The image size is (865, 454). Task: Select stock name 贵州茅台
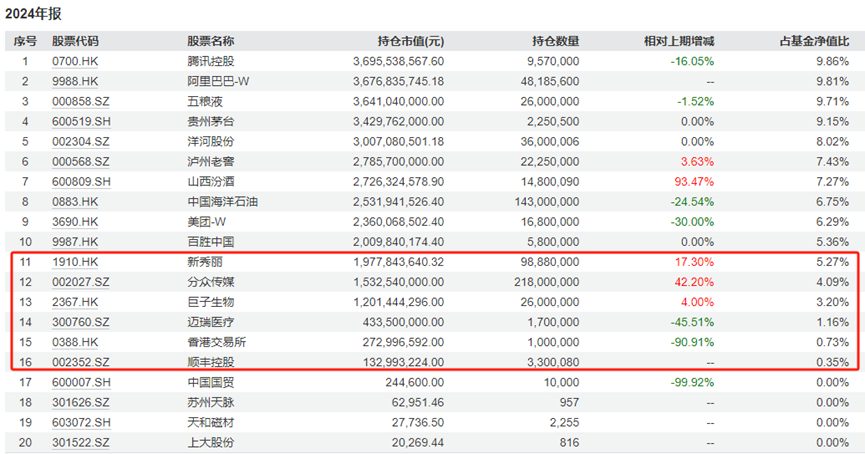[211, 121]
